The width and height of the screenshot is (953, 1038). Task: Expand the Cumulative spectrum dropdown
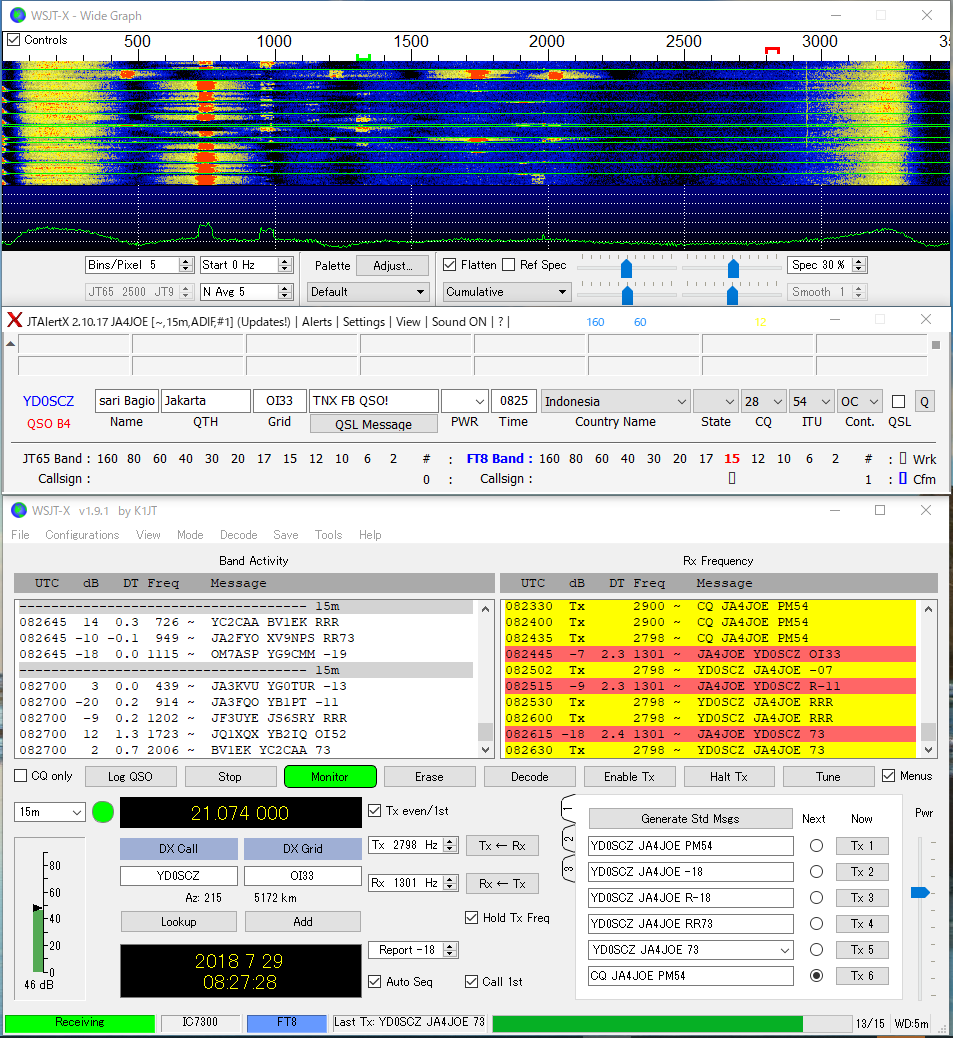pyautogui.click(x=506, y=292)
